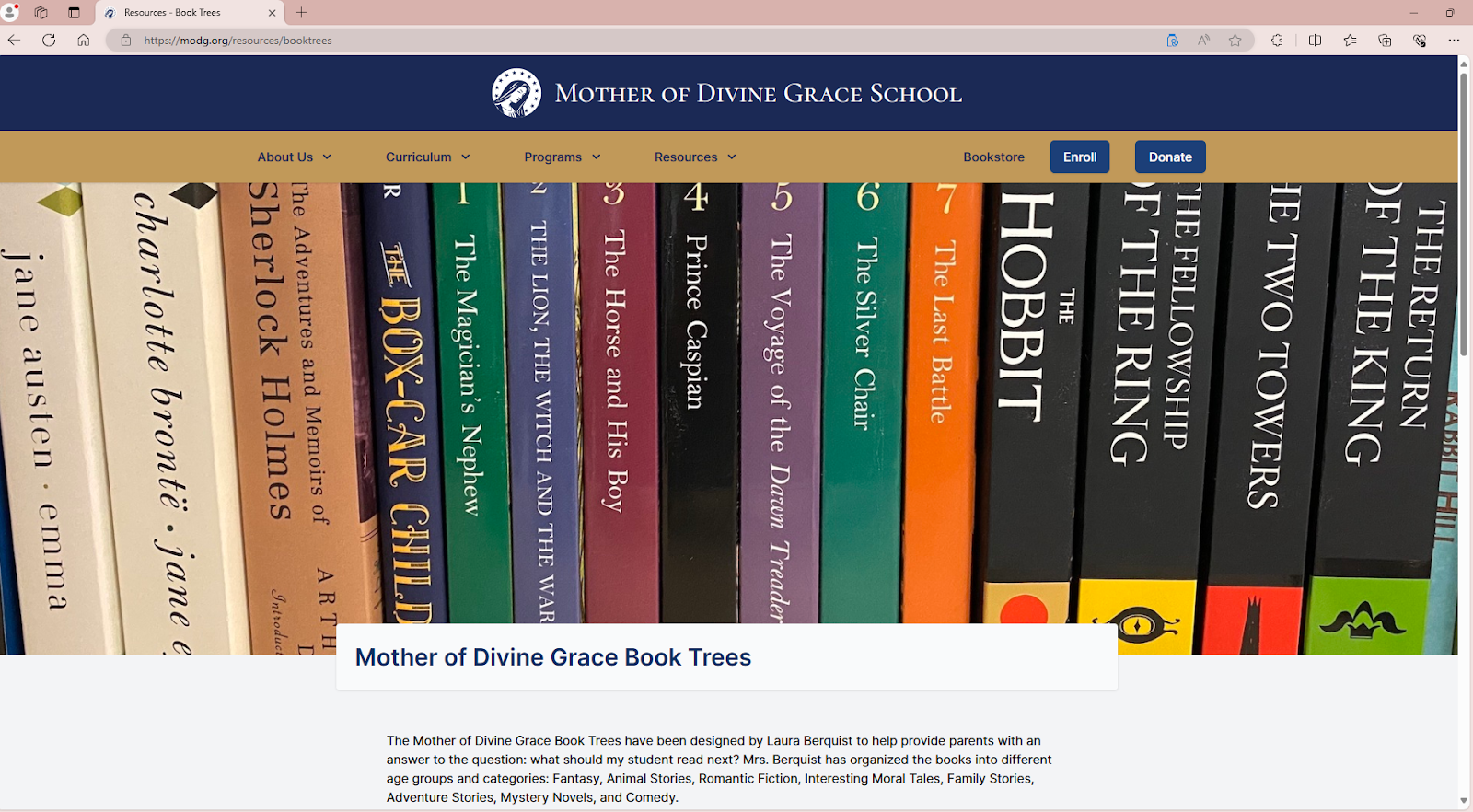Expand the Resources dropdown menu
The width and height of the screenshot is (1473, 812).
(x=695, y=157)
